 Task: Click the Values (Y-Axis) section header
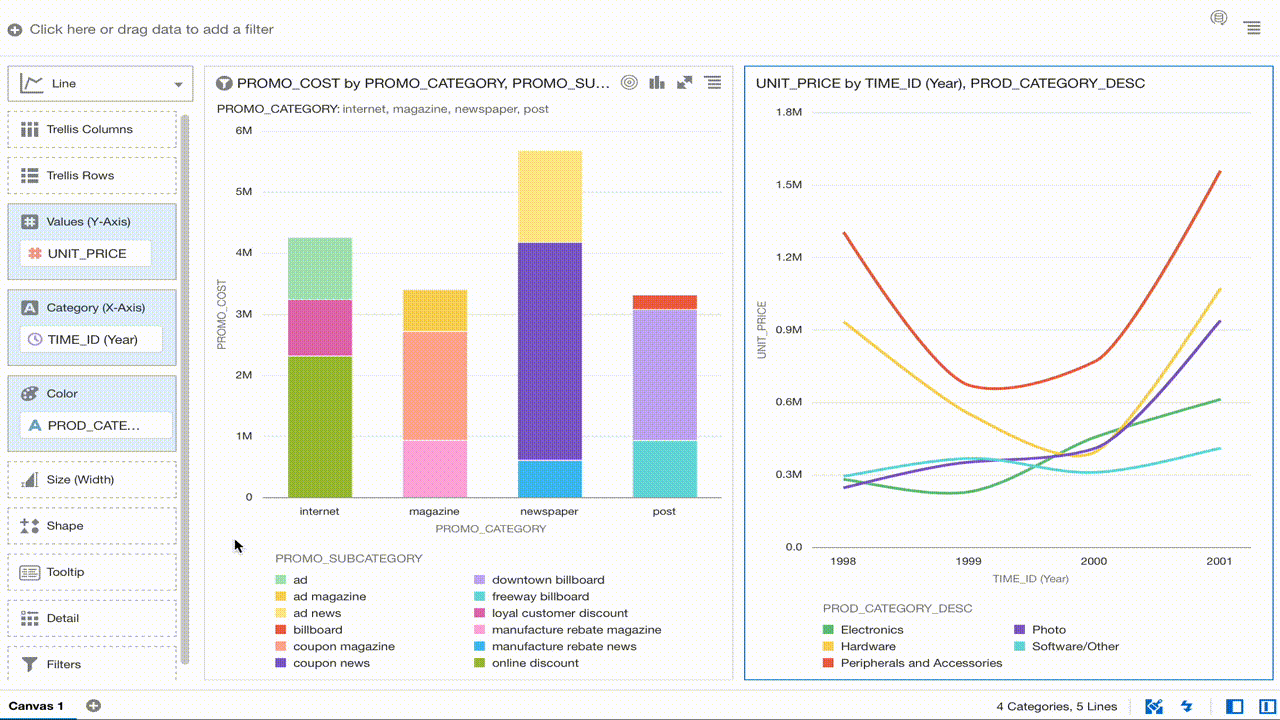[88, 222]
